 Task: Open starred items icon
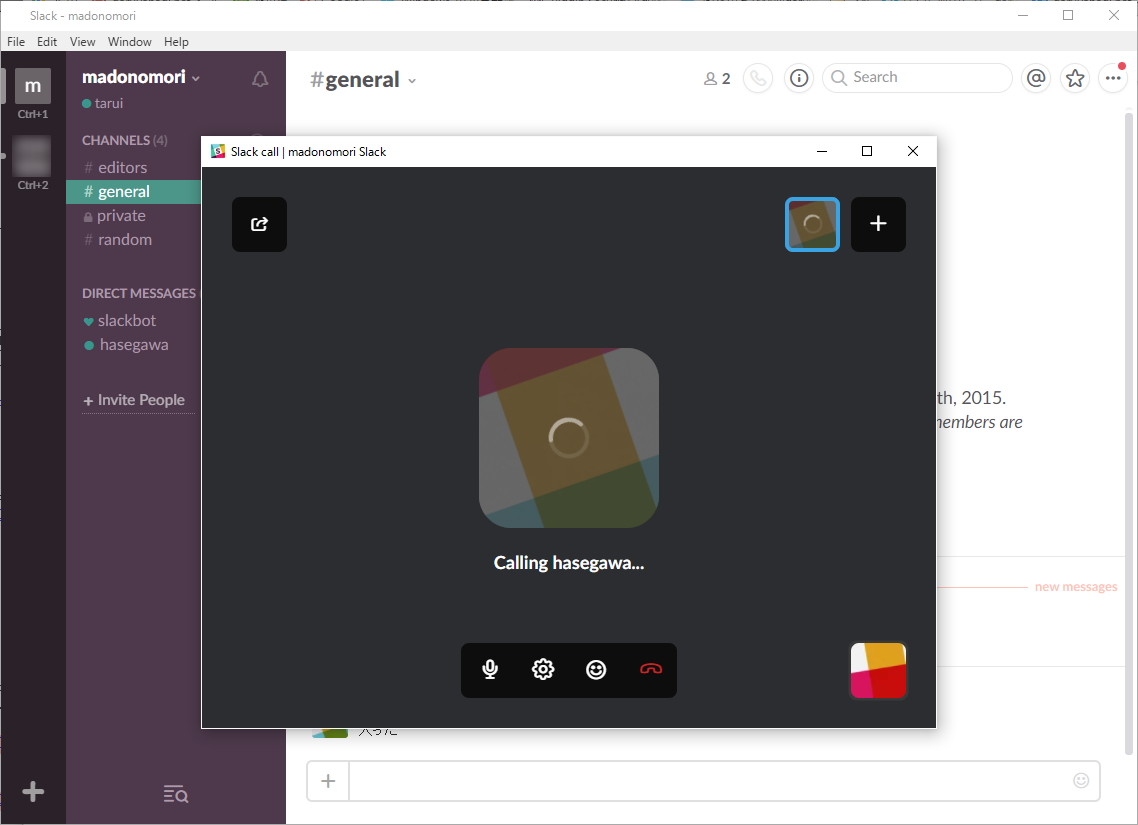point(1075,78)
